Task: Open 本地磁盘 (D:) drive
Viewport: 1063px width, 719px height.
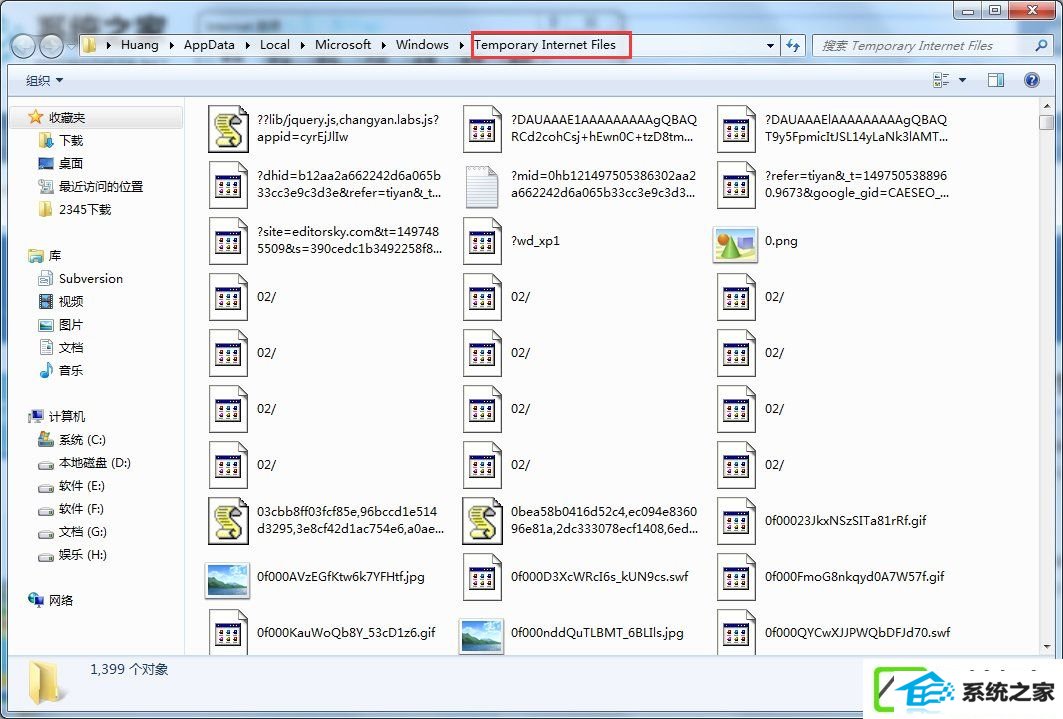Action: pyautogui.click(x=94, y=463)
